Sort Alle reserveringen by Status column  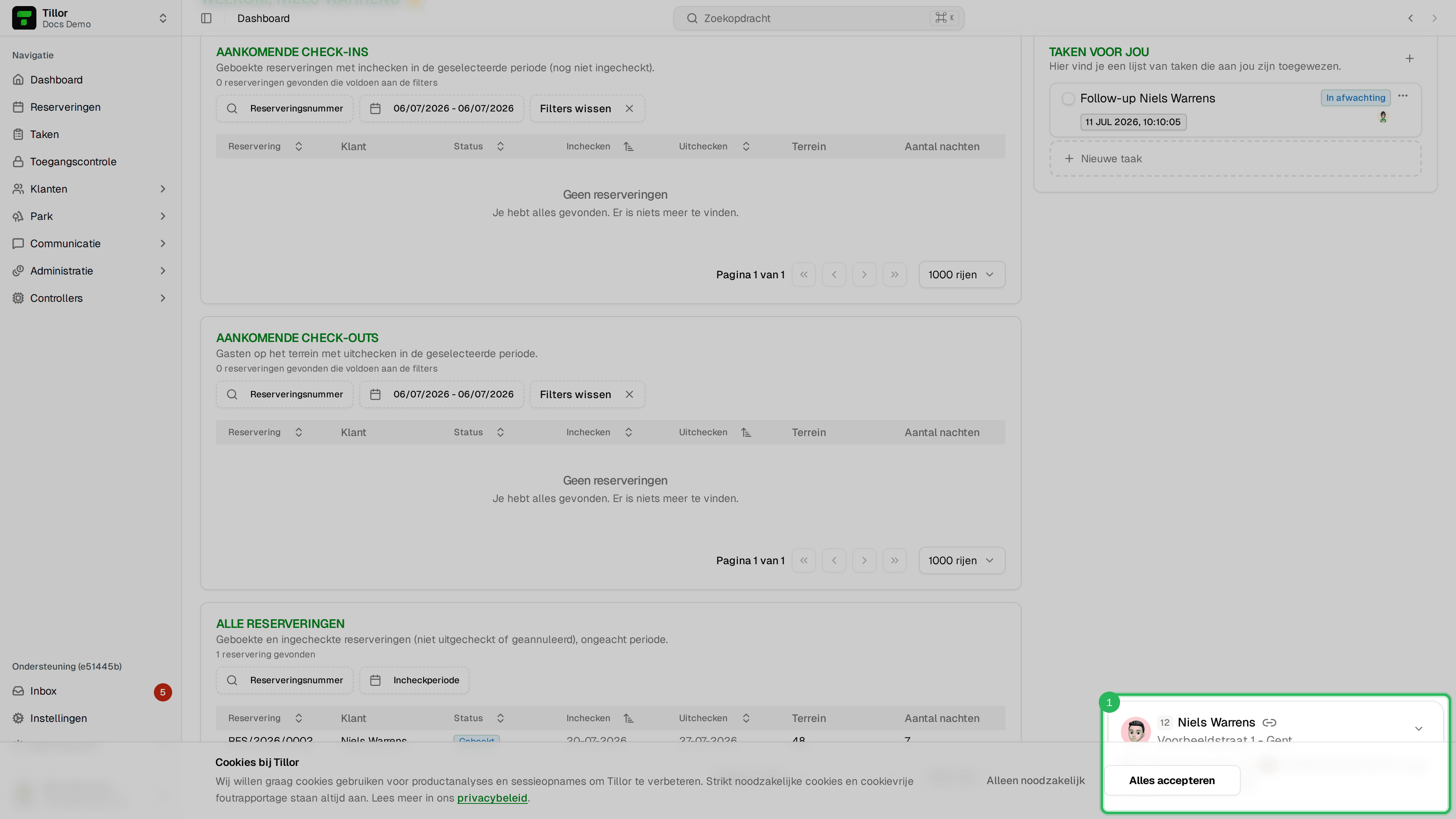pos(479,719)
